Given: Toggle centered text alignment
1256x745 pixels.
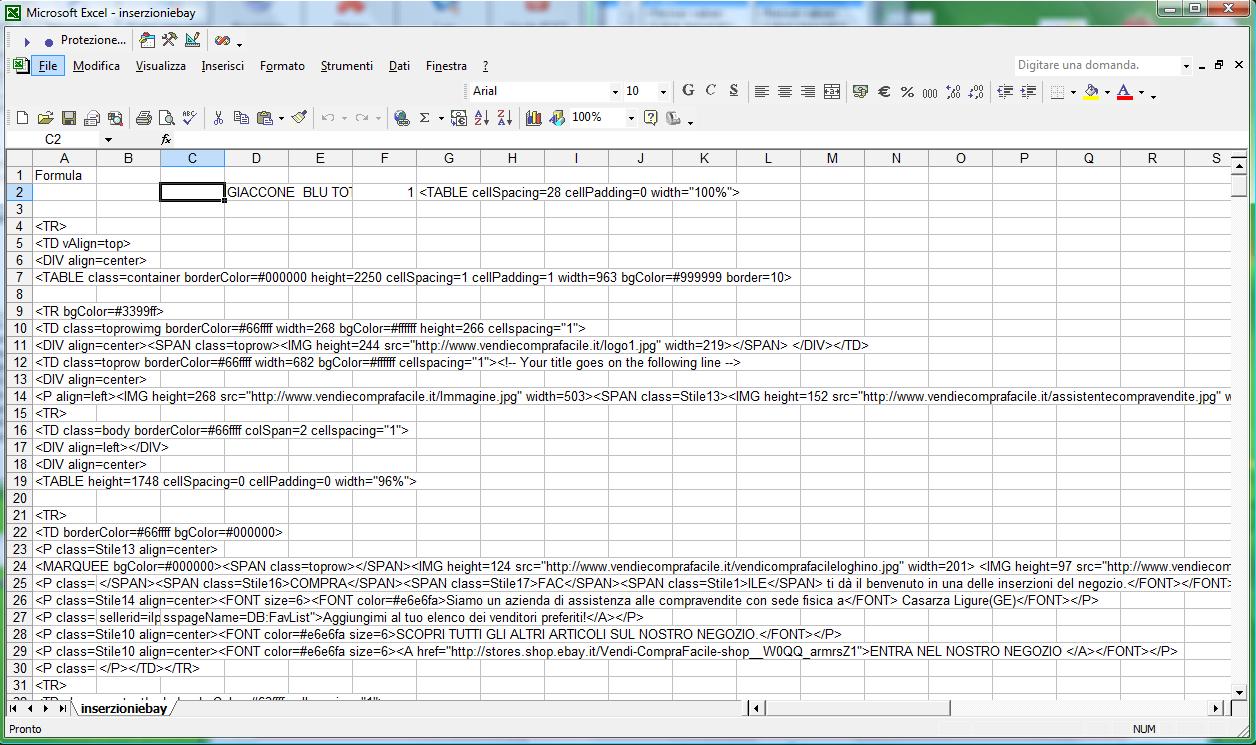Looking at the screenshot, I should click(x=785, y=91).
